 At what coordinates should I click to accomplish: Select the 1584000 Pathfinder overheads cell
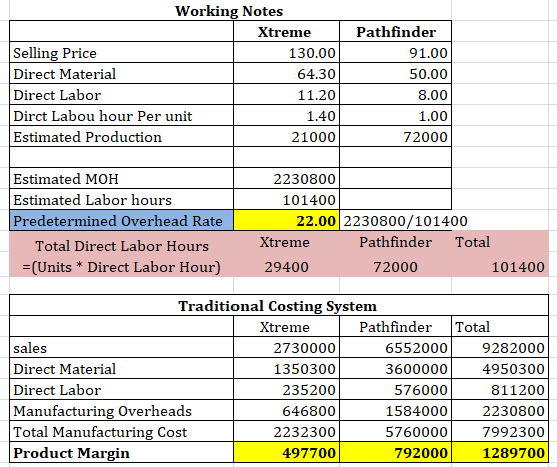click(395, 411)
